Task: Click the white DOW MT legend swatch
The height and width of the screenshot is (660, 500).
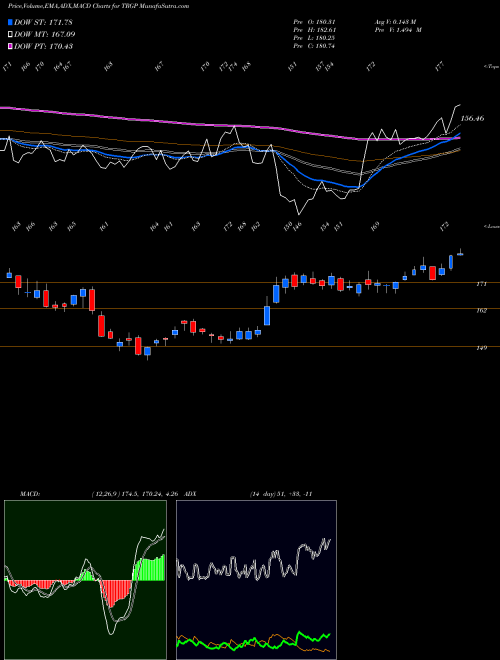Action: click(x=10, y=34)
